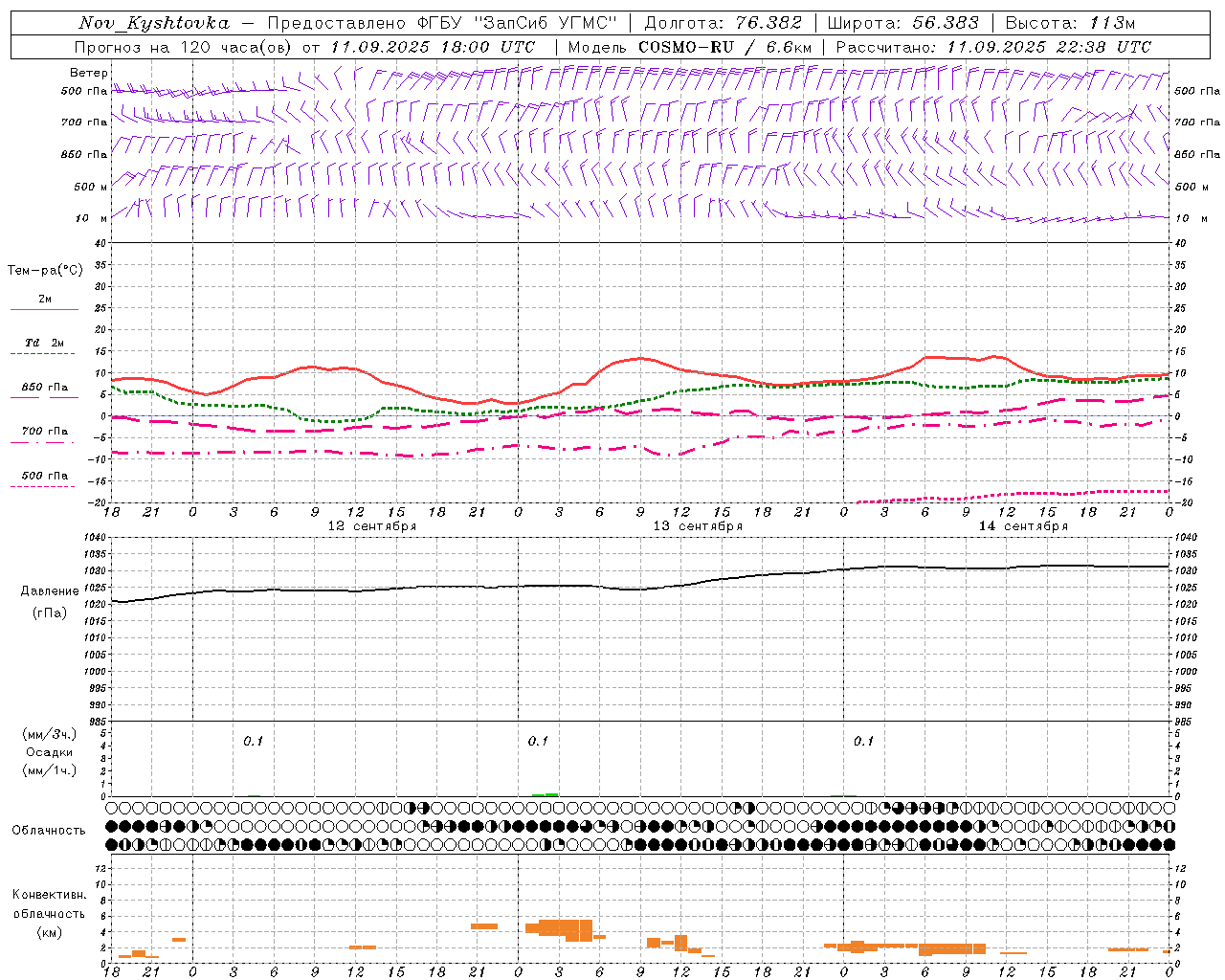Viewport: 1225px width, 980px height.
Task: Click the Тем-ра(°C) panel label
Action: tap(45, 271)
